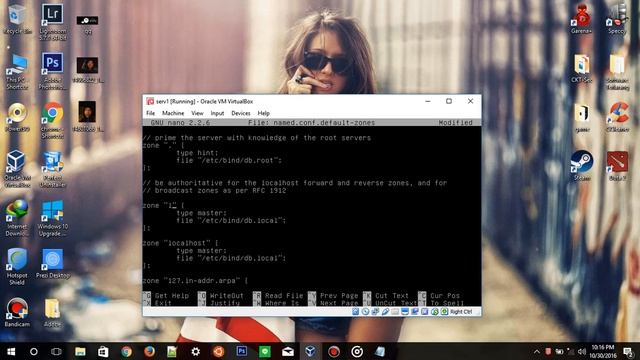Open the View menu in VirtualBox
Screen dimensions: 640x360
coord(197,113)
